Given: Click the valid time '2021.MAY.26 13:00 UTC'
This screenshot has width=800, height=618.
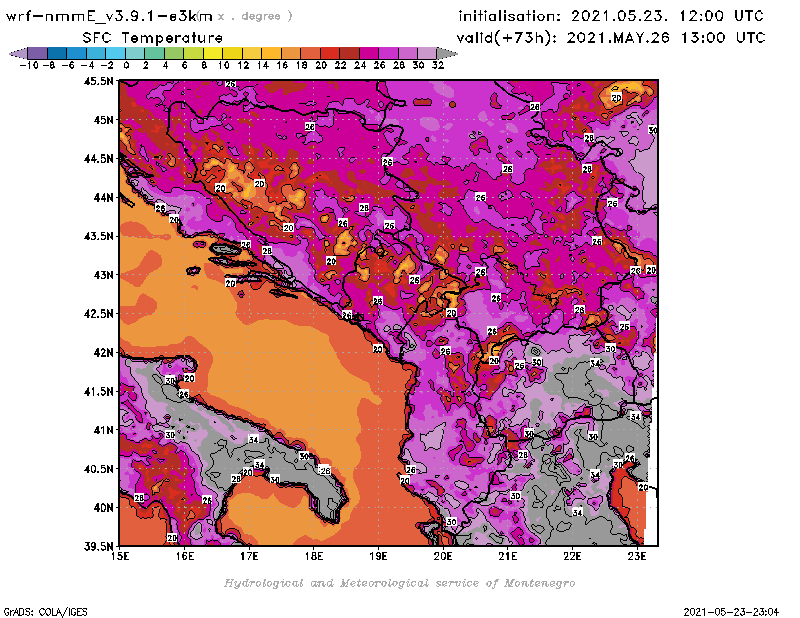Looking at the screenshot, I should 666,38.
